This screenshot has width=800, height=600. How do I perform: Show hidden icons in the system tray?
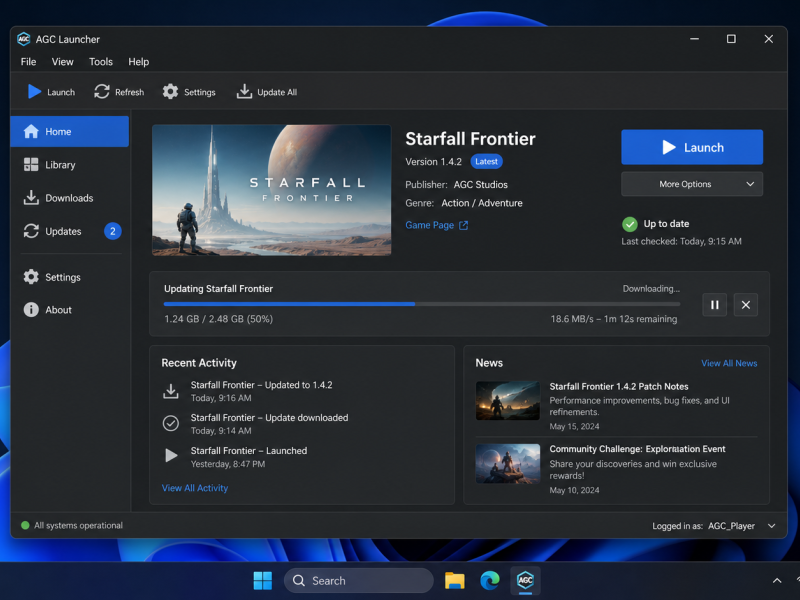coord(777,581)
